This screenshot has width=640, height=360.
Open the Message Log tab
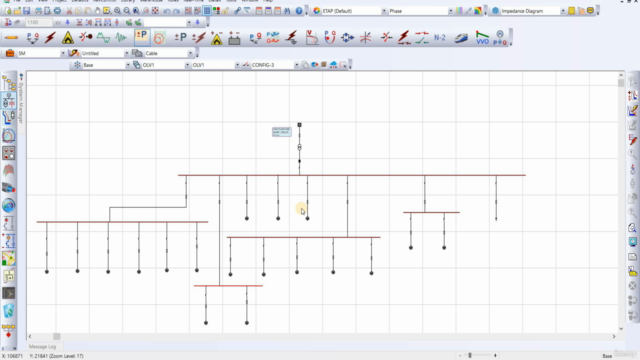click(x=42, y=347)
